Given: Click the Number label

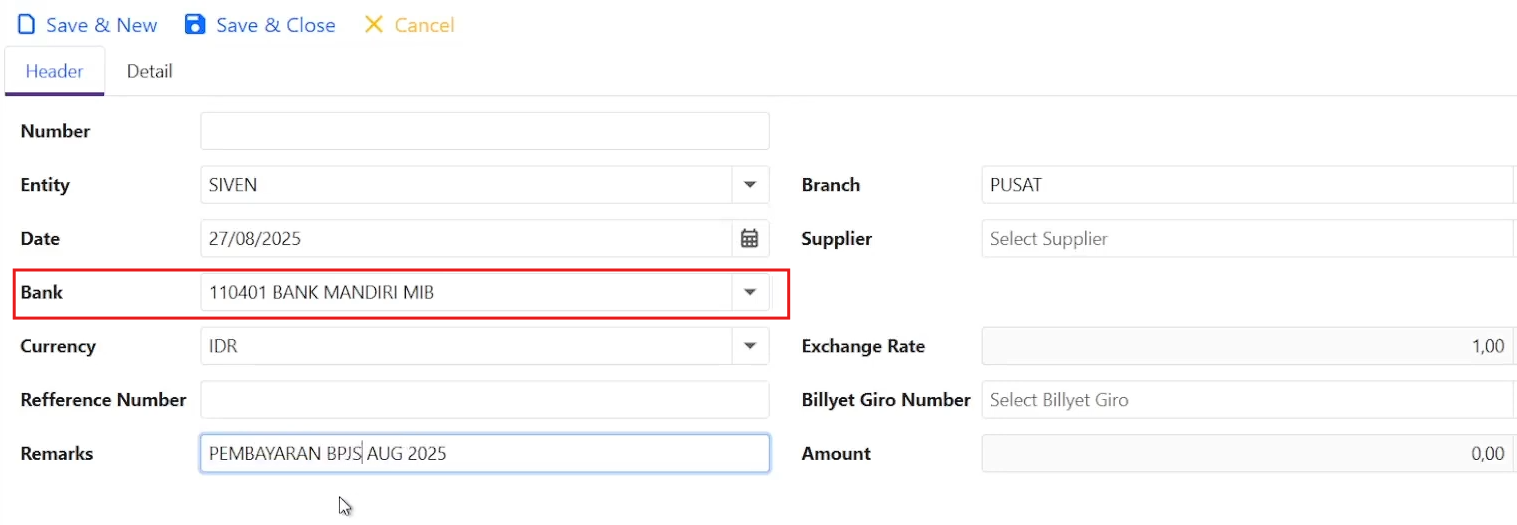Looking at the screenshot, I should click(x=55, y=131).
